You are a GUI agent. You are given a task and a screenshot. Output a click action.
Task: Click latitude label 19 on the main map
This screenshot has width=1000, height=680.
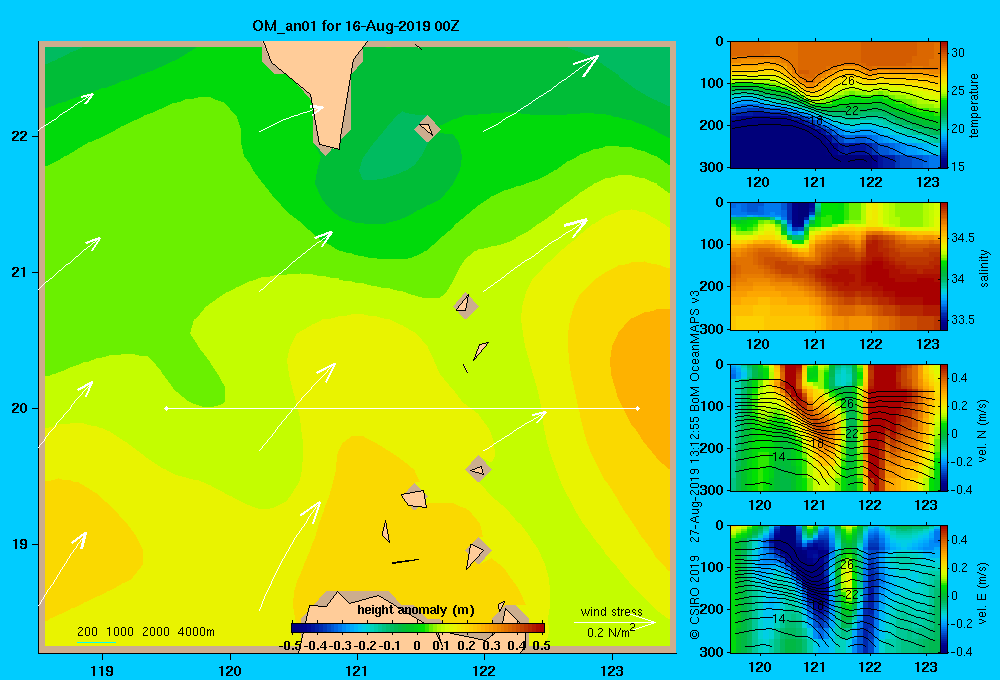19,544
